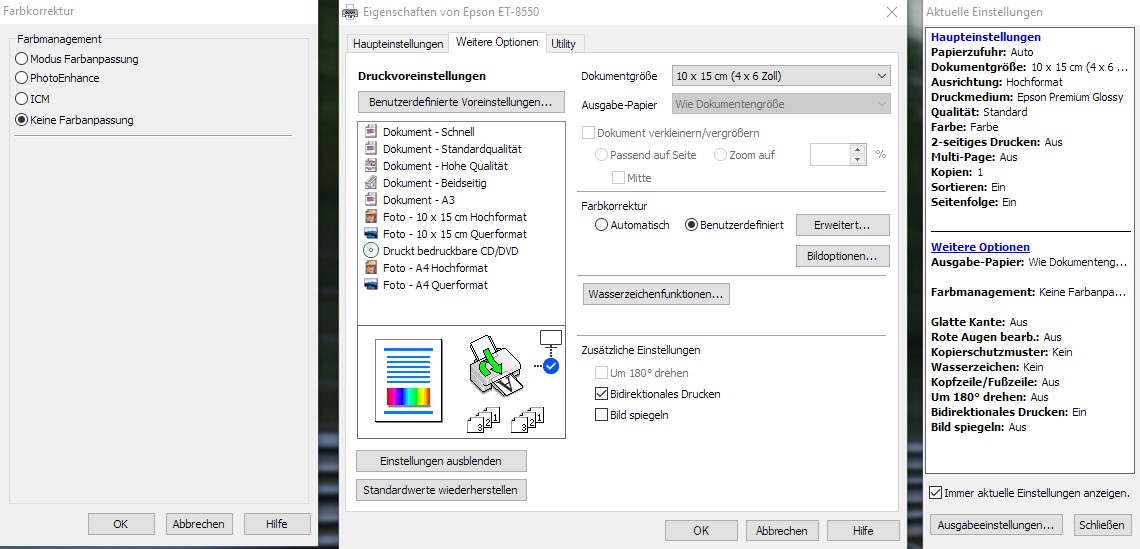The image size is (1140, 549).
Task: Switch to Haupteinstellungen tab
Action: pyautogui.click(x=398, y=44)
